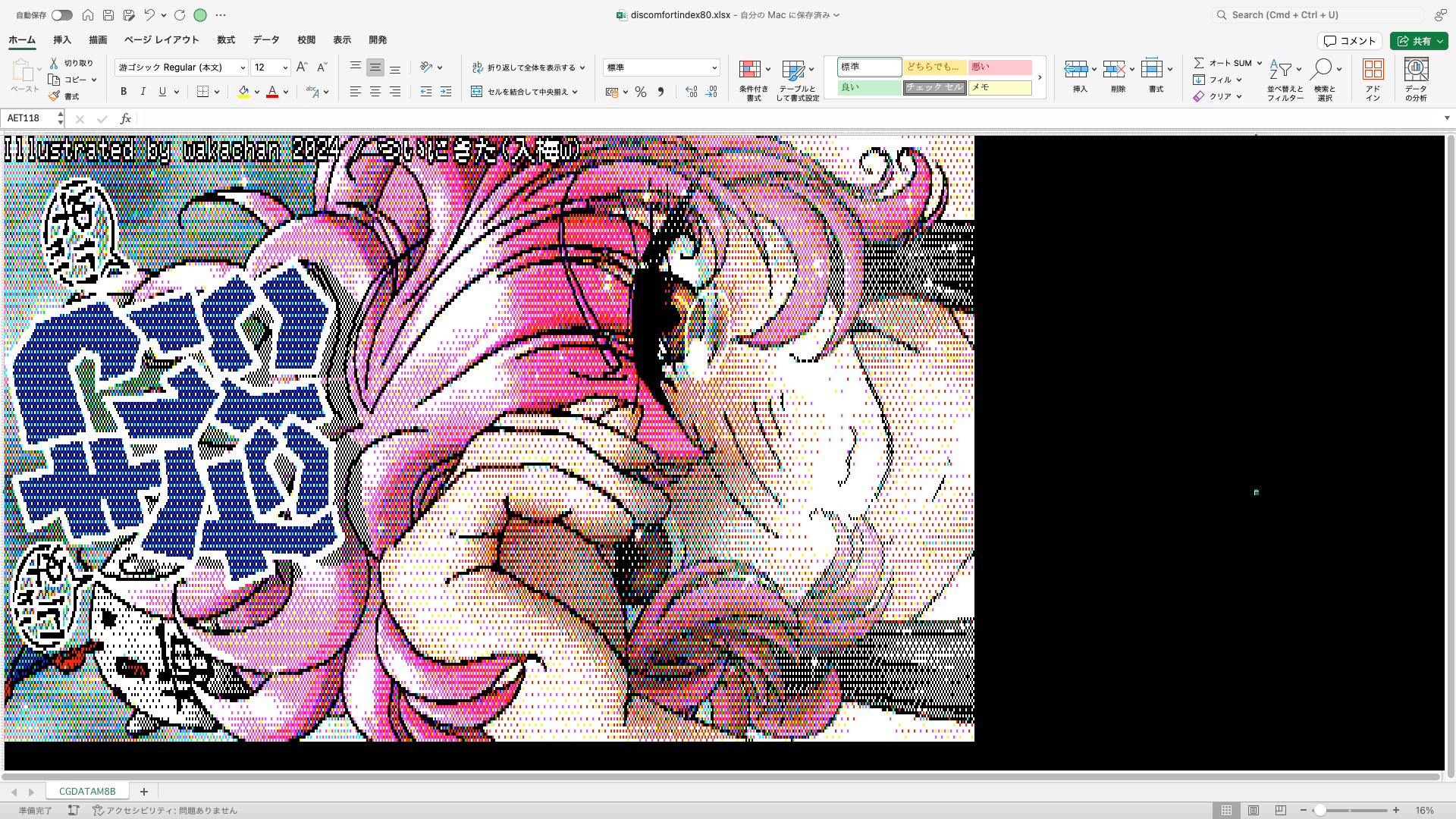The image size is (1456, 819).
Task: Increase font size icon
Action: (x=302, y=67)
